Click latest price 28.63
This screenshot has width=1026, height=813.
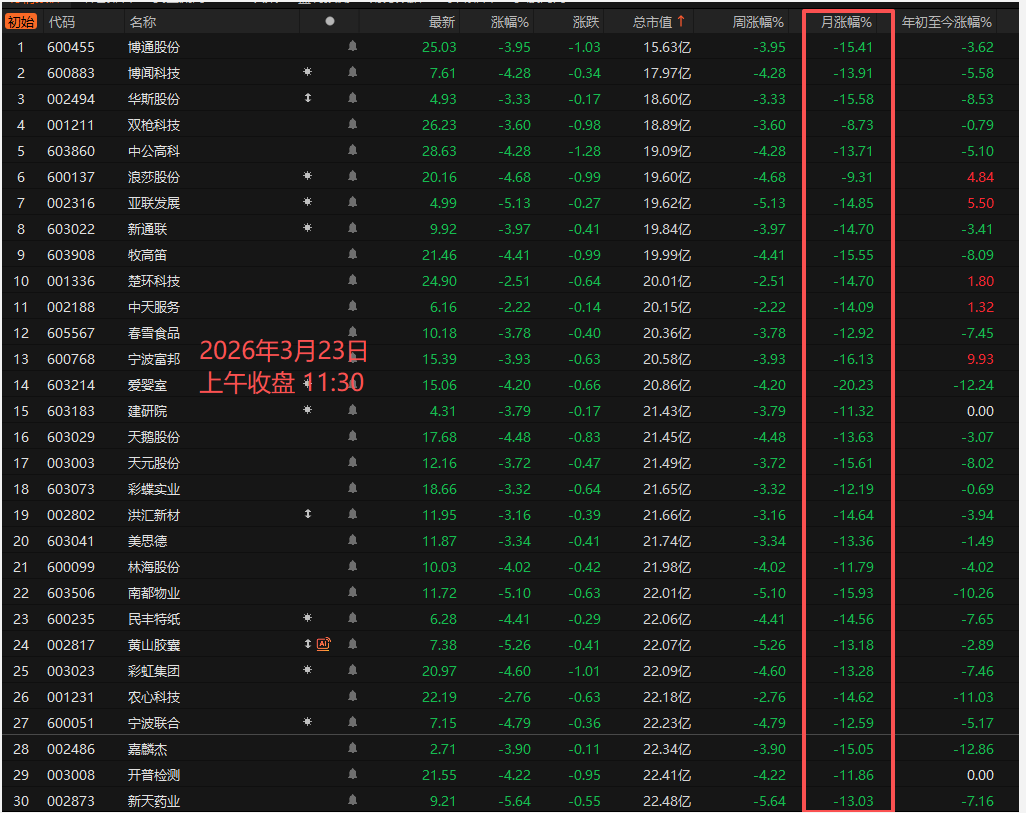[x=439, y=151]
